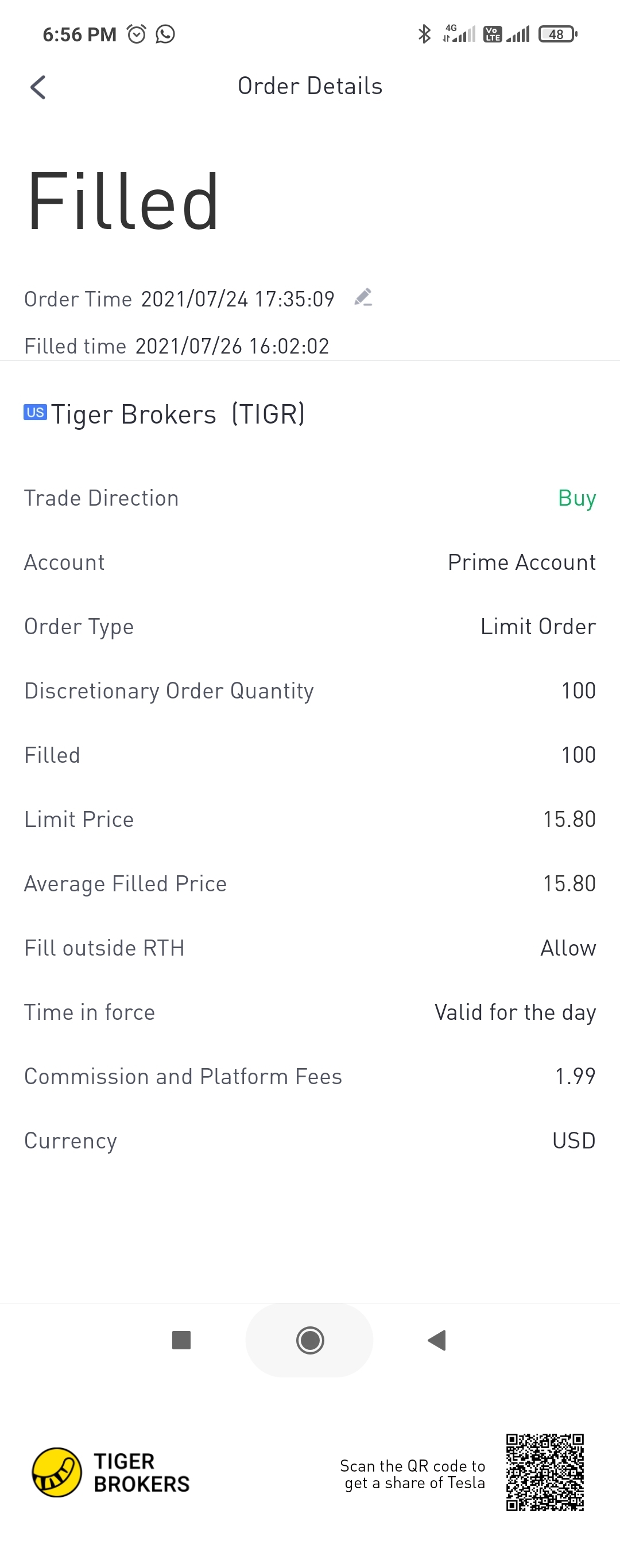
Task: Select the green Buy trade direction value
Action: pos(577,499)
